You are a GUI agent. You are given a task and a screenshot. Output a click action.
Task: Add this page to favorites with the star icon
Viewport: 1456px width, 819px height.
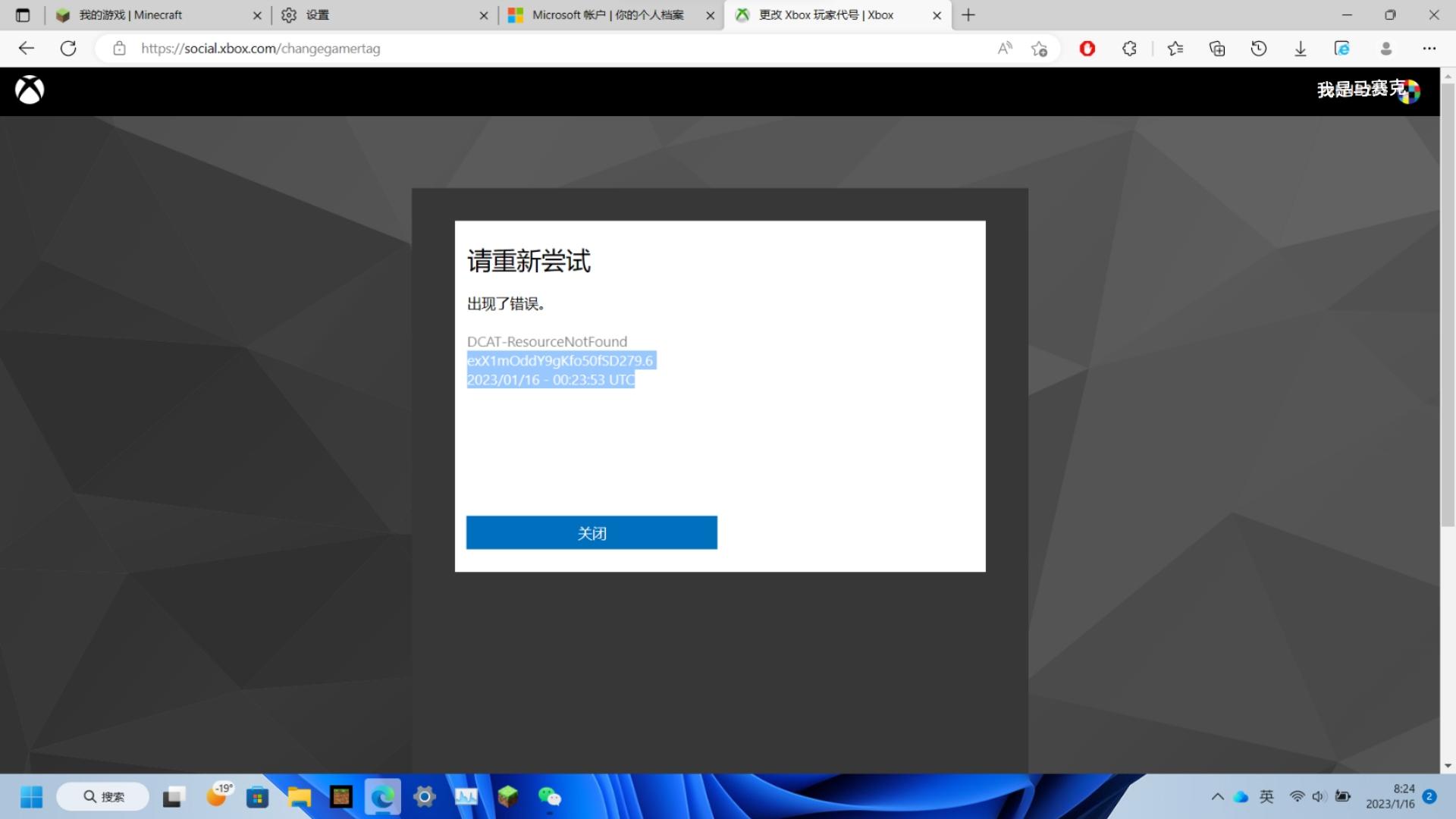point(1039,49)
